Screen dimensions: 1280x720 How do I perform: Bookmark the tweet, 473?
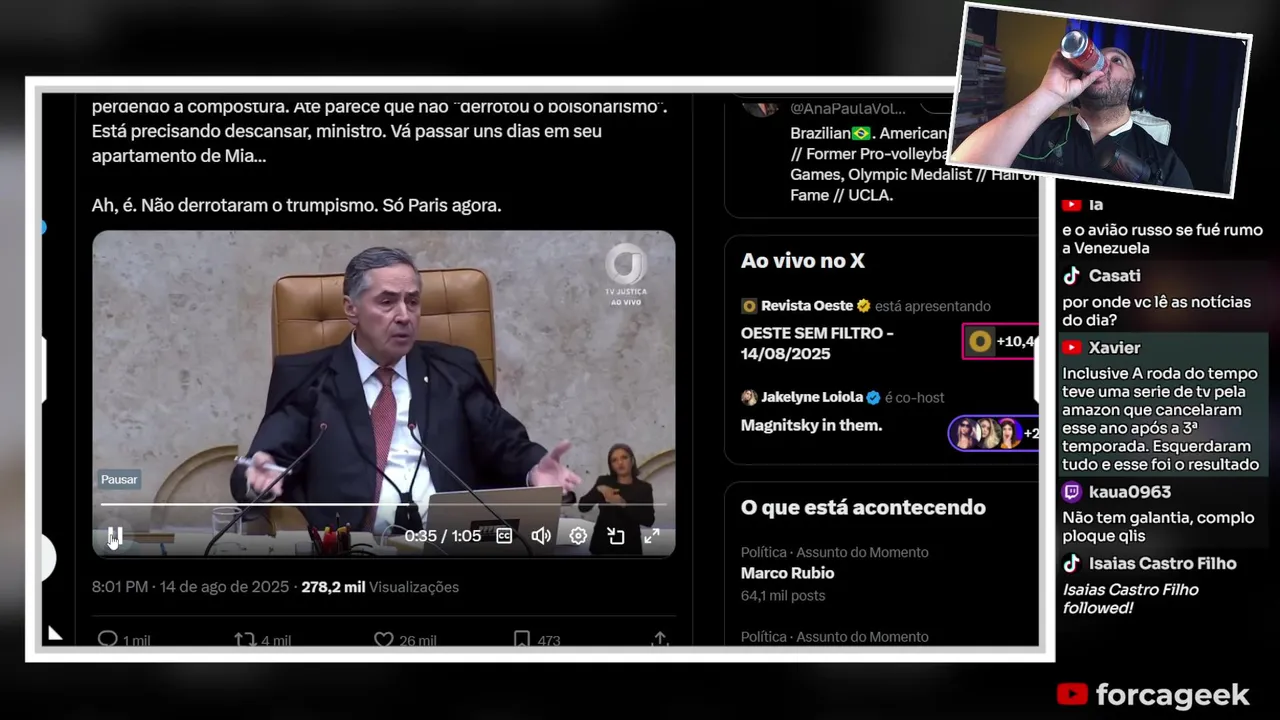tap(536, 640)
